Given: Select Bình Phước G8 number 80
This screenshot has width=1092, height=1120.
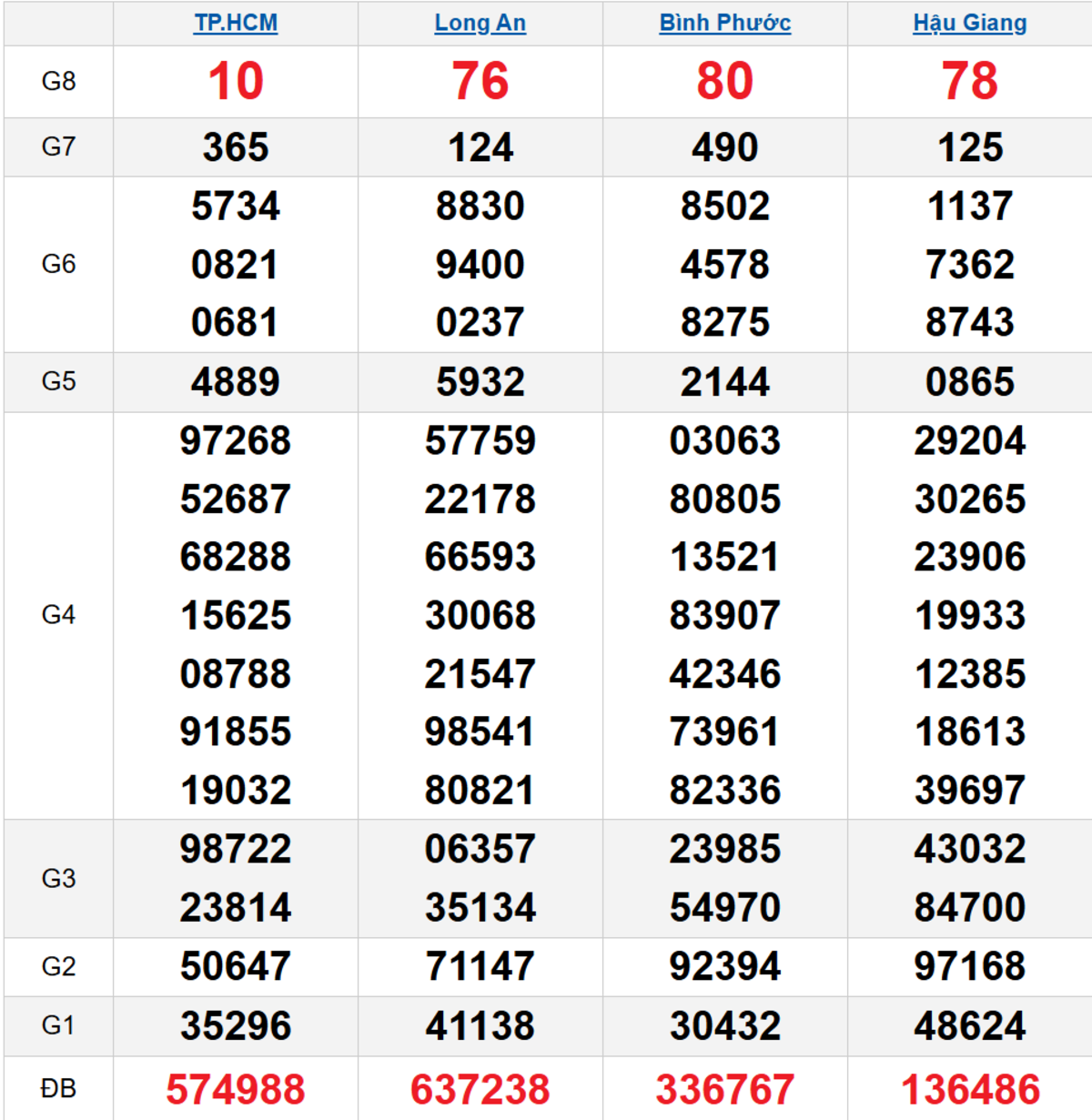Looking at the screenshot, I should (724, 82).
